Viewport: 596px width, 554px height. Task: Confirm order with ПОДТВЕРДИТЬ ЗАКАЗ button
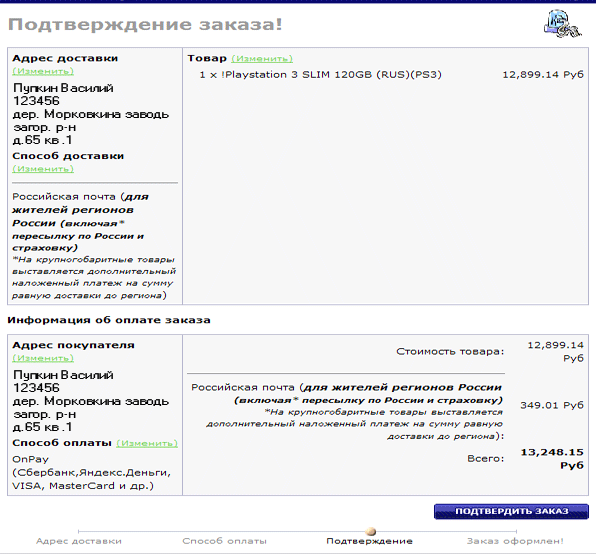coord(511,511)
